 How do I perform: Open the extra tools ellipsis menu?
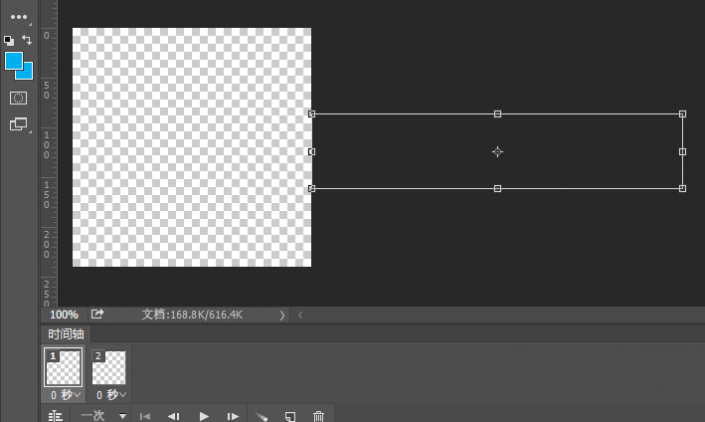coord(18,17)
